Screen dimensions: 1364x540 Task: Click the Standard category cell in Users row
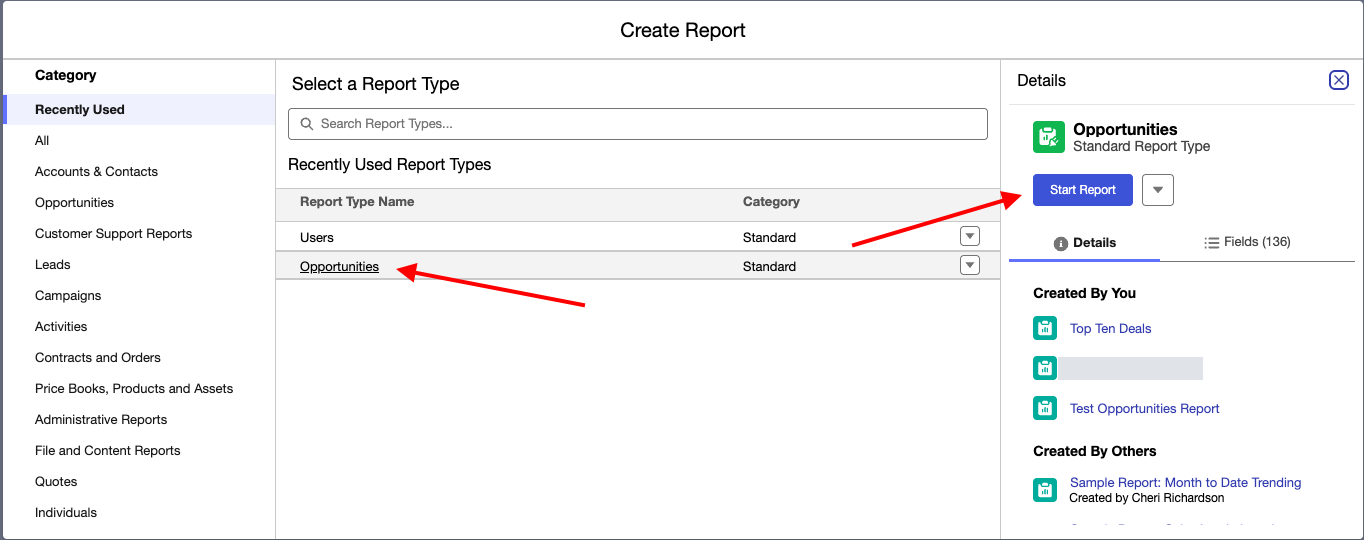click(769, 238)
